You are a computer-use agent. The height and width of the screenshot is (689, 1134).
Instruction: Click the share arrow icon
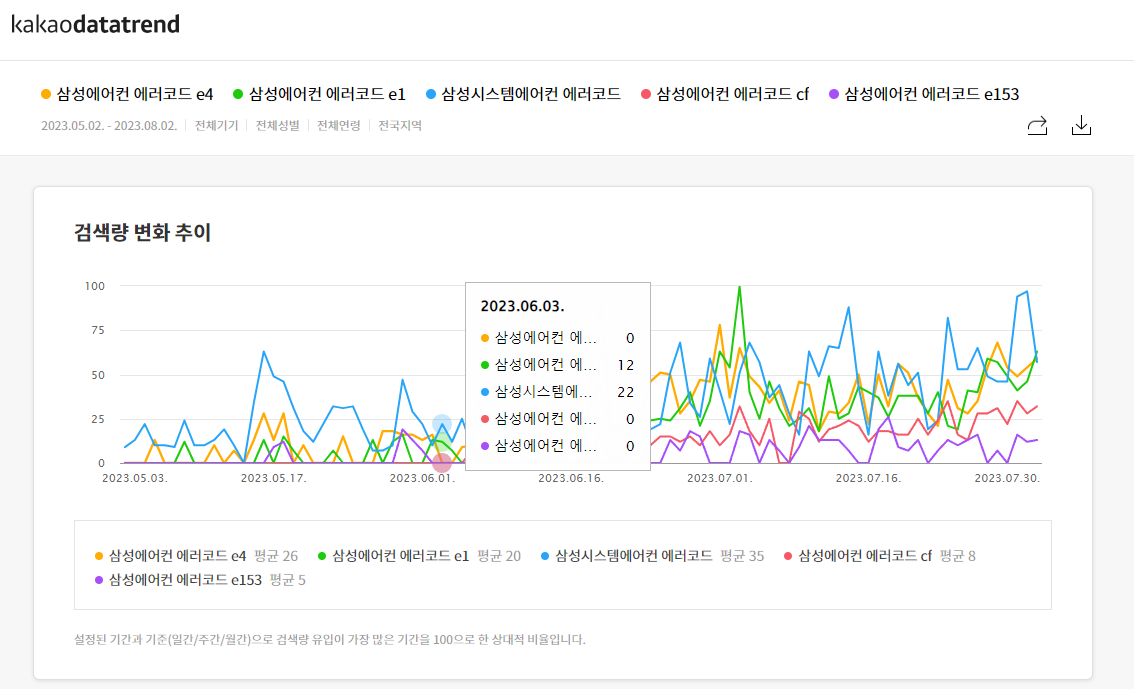pos(1037,126)
